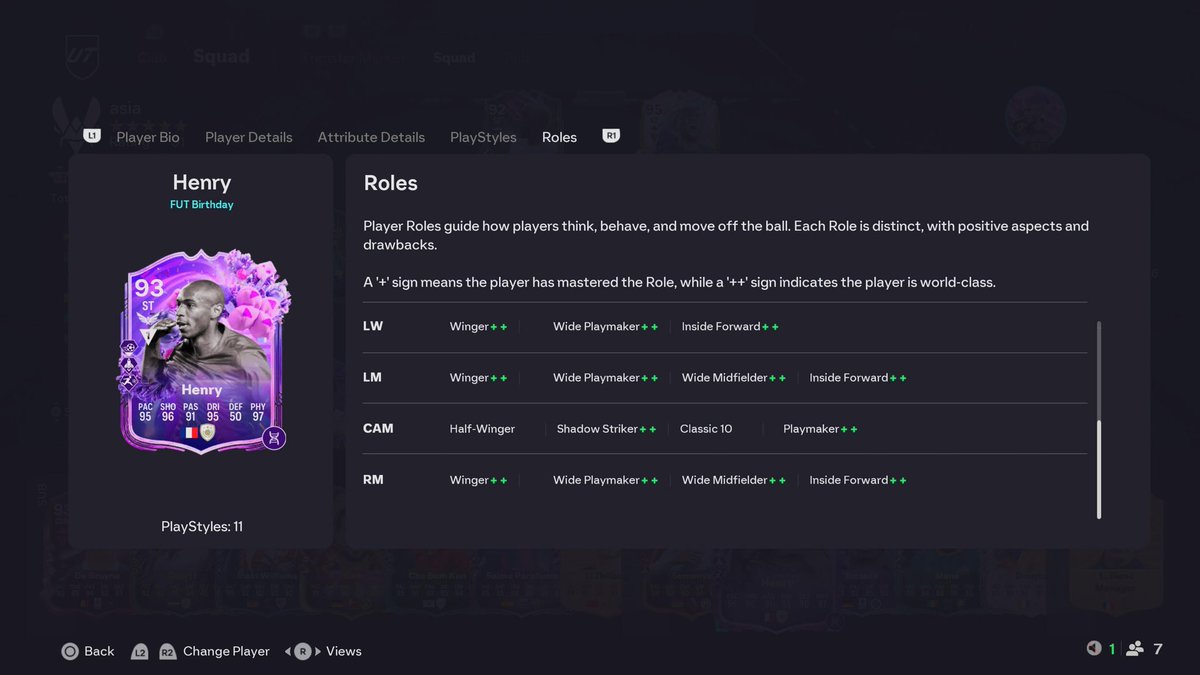This screenshot has width=1200, height=675.
Task: Click Inside Forward++ in the RM row
Action: (858, 480)
